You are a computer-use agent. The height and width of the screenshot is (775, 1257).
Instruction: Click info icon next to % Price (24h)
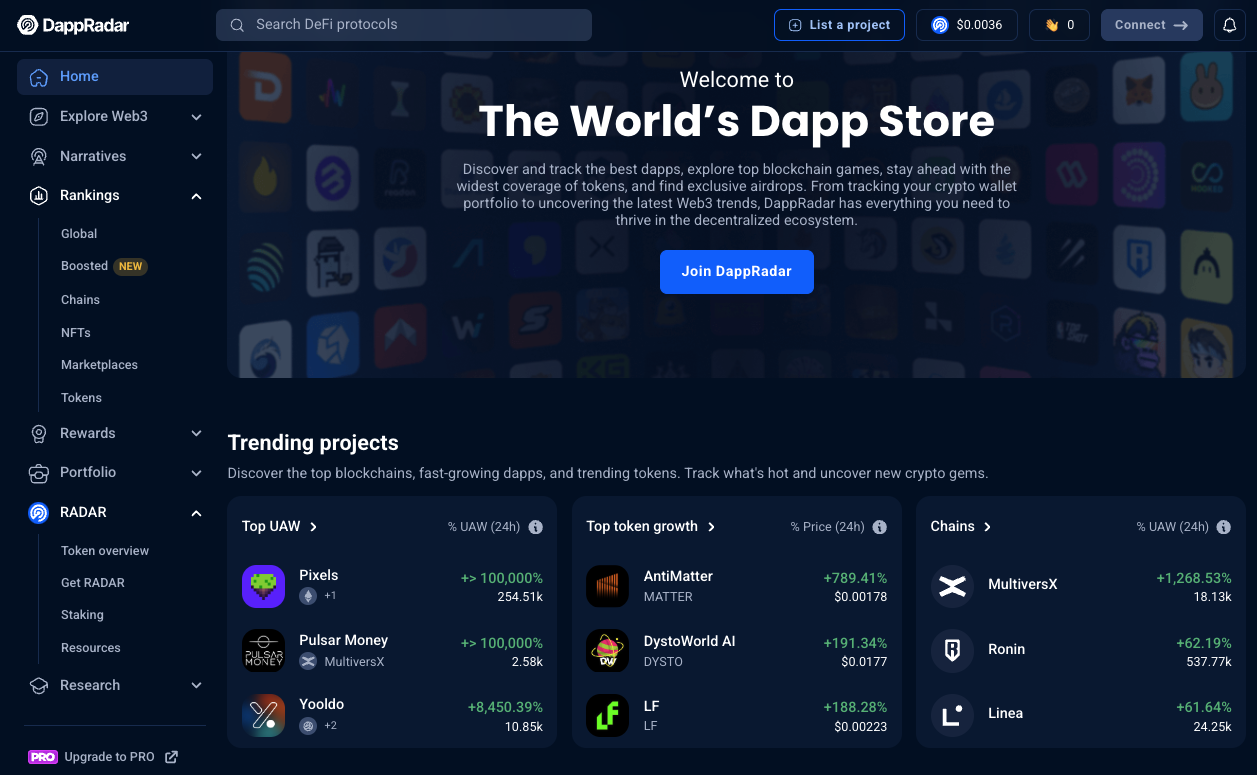[x=880, y=527]
